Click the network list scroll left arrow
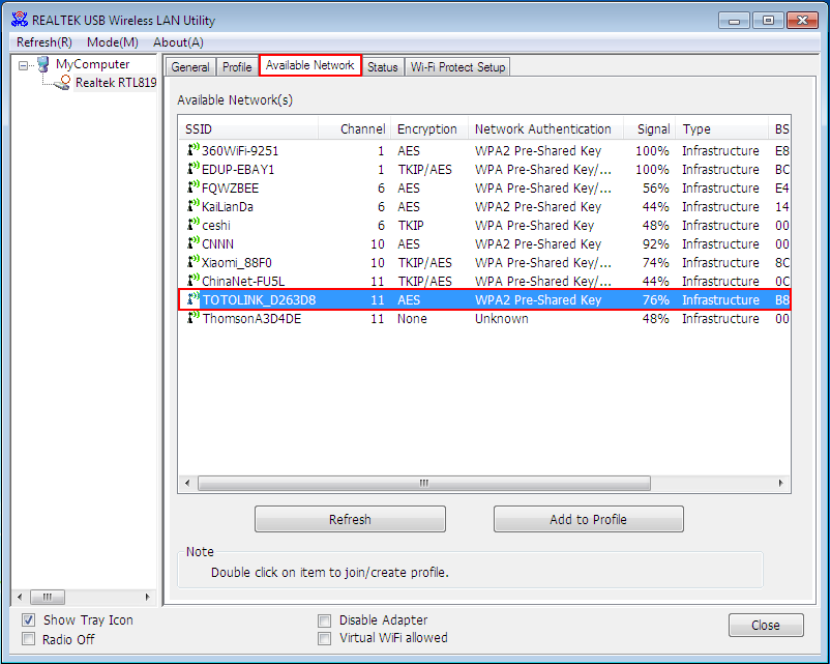The height and width of the screenshot is (664, 830). (187, 483)
